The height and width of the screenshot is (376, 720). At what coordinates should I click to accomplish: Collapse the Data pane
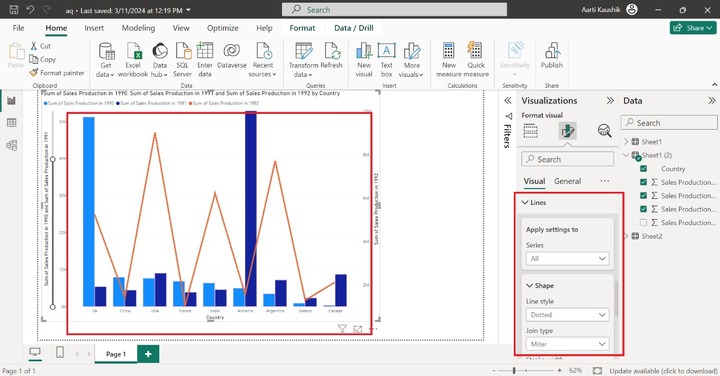711,101
